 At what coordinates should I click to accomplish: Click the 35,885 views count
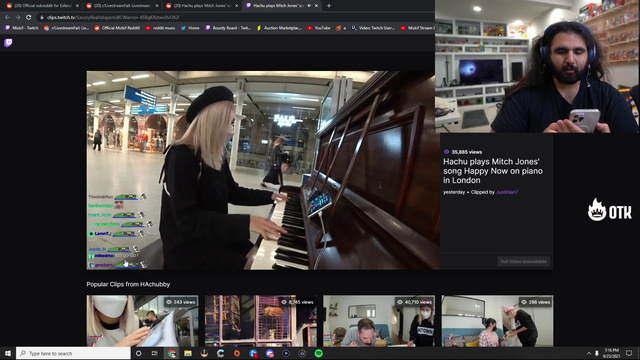coord(463,152)
